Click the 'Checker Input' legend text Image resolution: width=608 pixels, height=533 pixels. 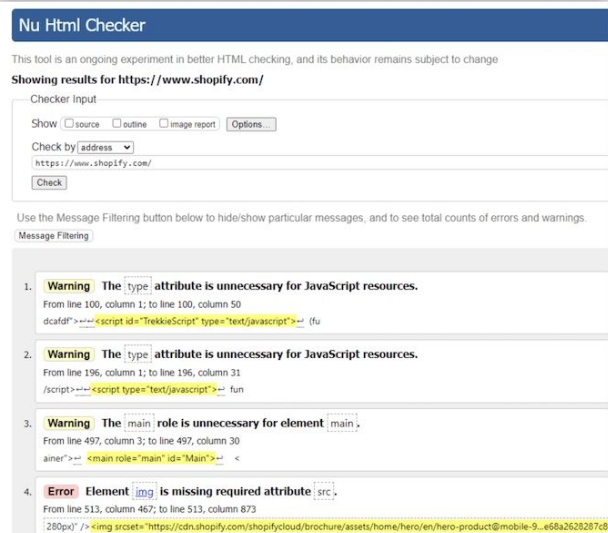[63, 99]
